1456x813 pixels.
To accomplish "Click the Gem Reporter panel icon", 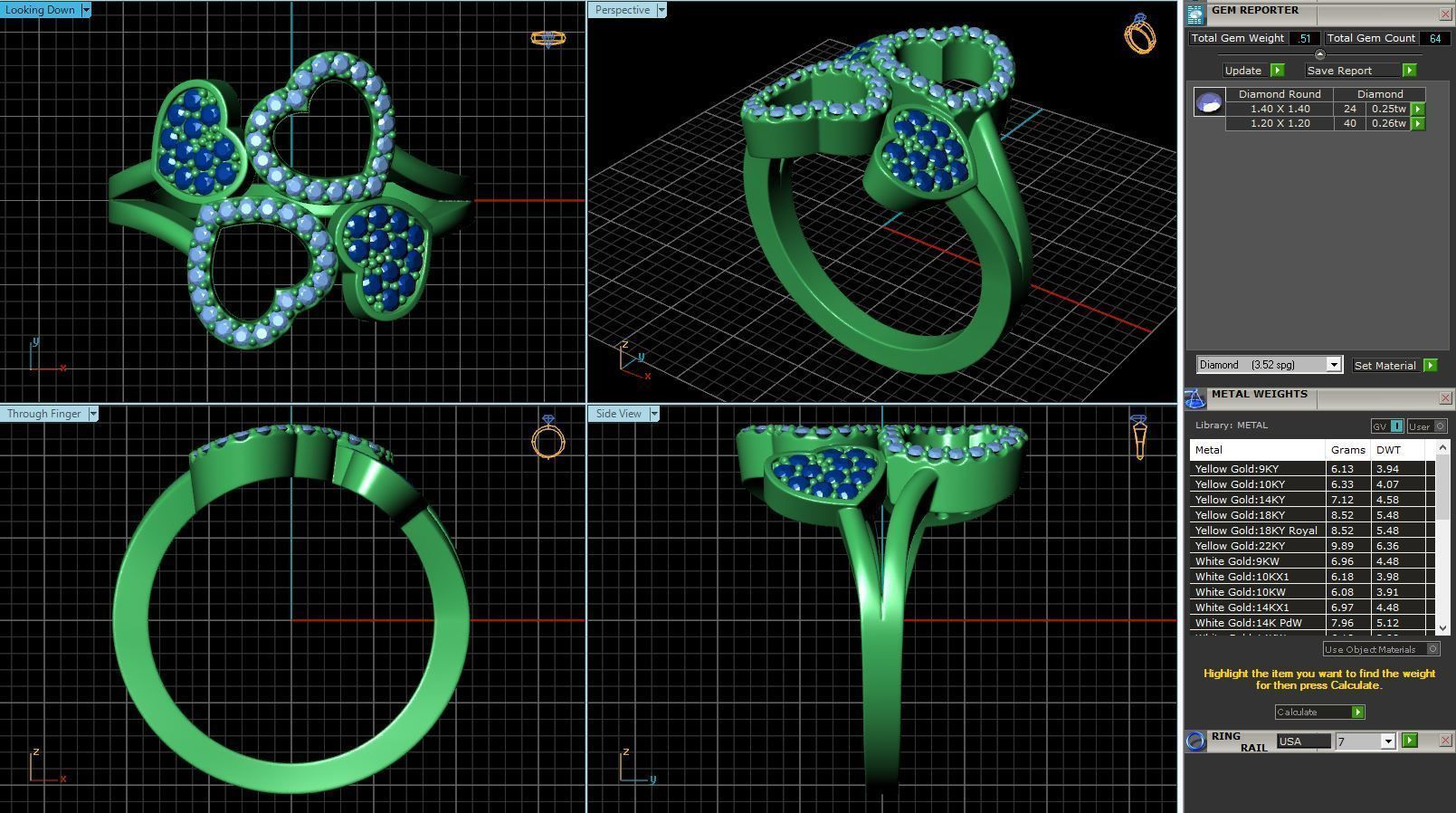I will [1195, 14].
